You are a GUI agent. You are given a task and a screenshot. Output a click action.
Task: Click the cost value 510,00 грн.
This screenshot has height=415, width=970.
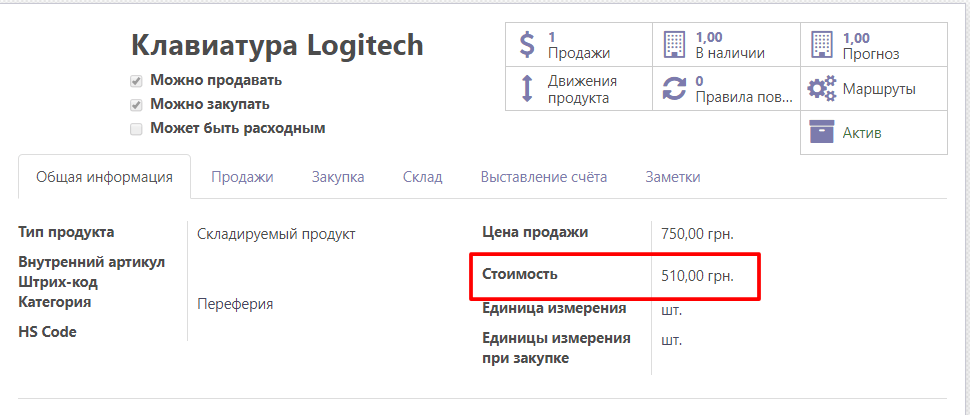pyautogui.click(x=697, y=276)
